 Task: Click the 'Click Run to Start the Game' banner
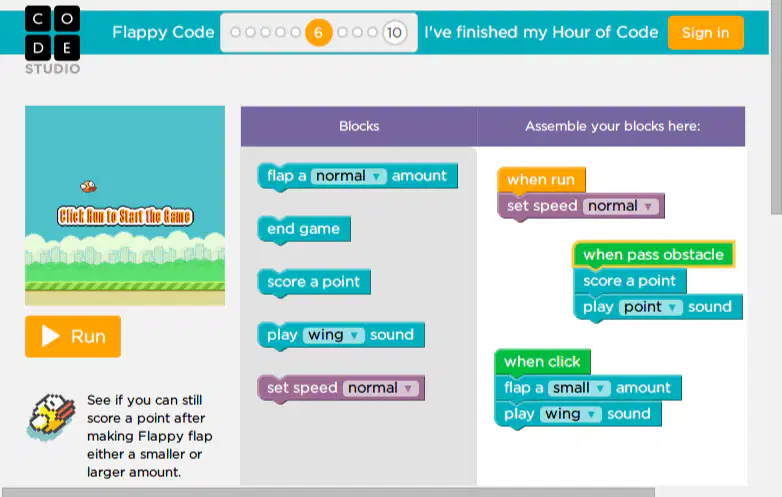[125, 216]
